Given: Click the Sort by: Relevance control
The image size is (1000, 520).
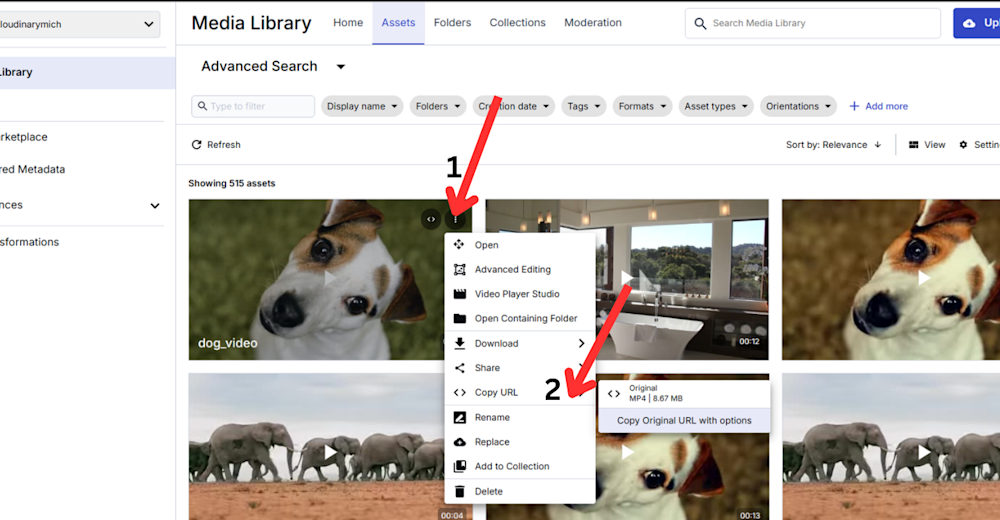Looking at the screenshot, I should pyautogui.click(x=834, y=145).
